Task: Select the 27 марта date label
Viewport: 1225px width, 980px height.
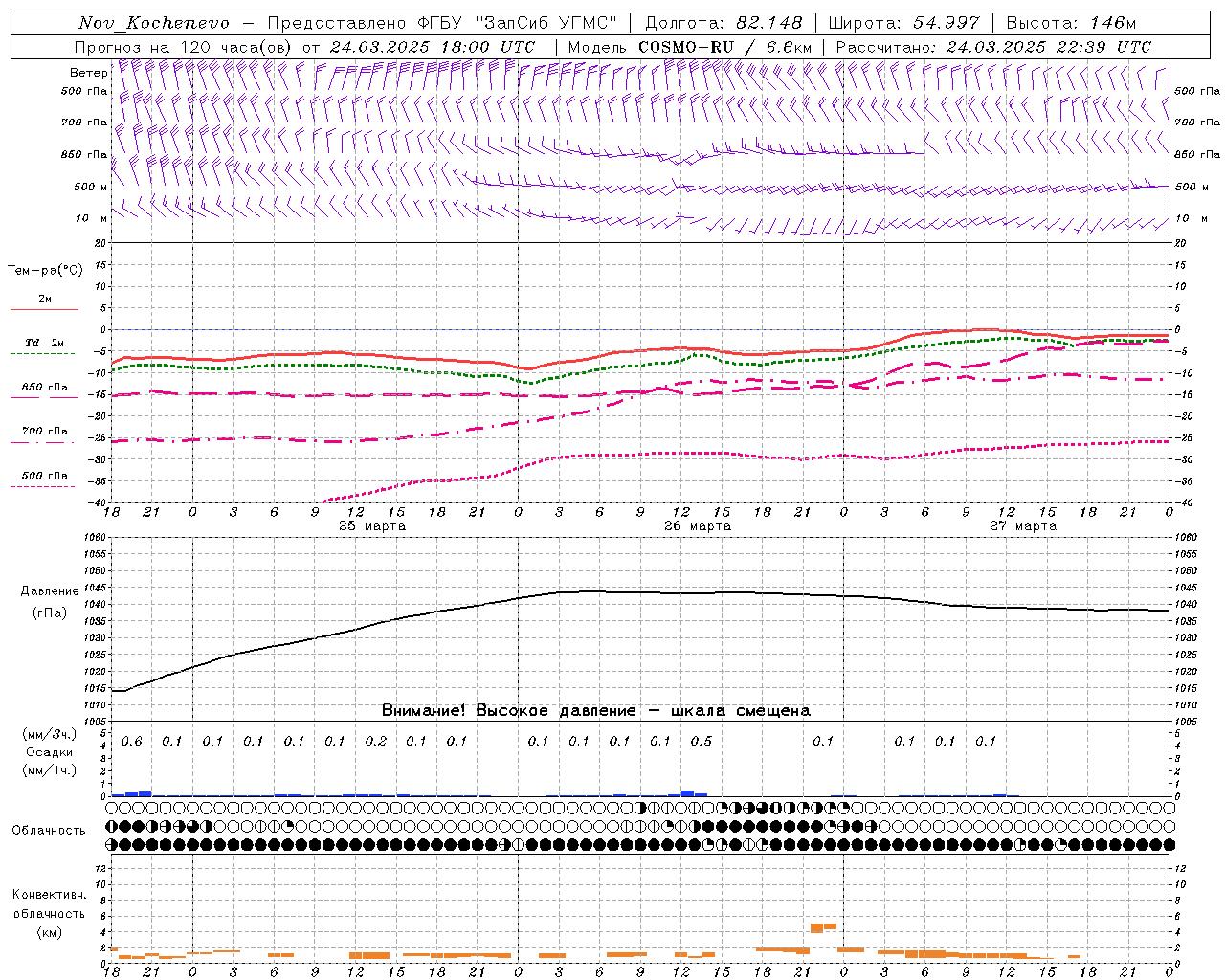Action: 1023,526
